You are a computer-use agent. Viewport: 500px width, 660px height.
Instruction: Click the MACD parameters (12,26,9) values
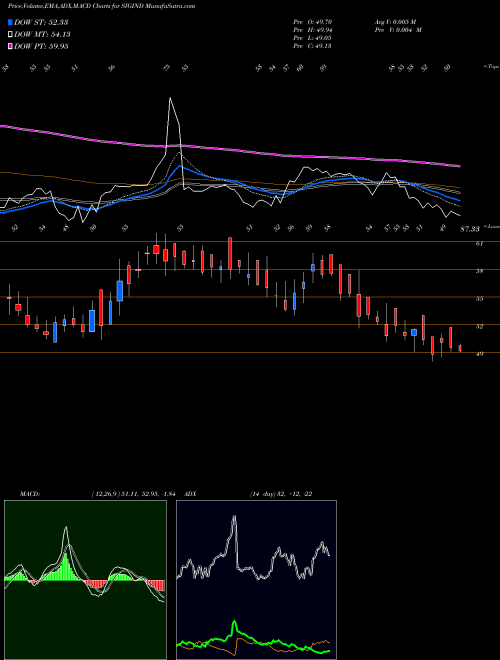coord(136,494)
